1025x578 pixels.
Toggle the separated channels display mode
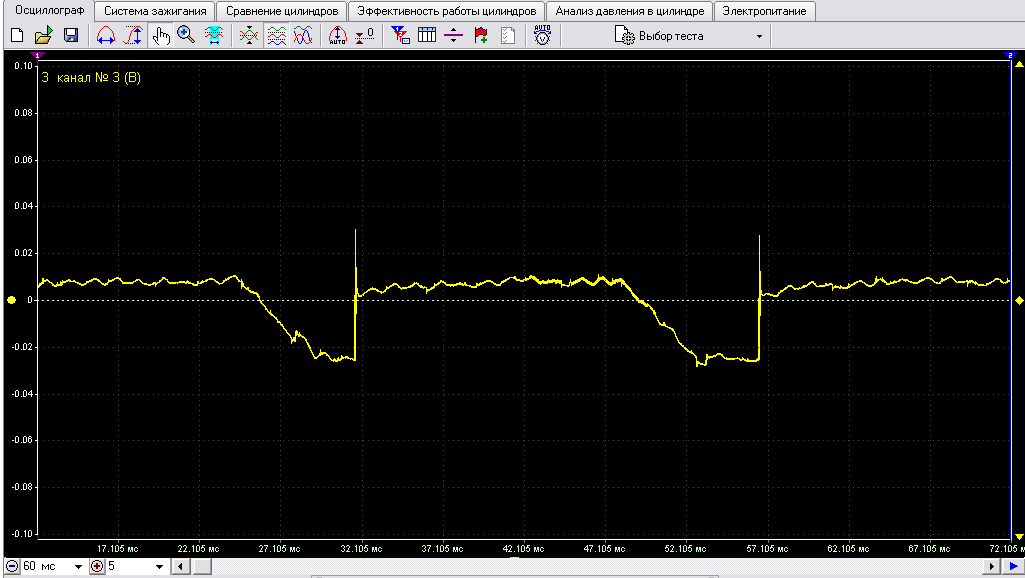point(276,35)
